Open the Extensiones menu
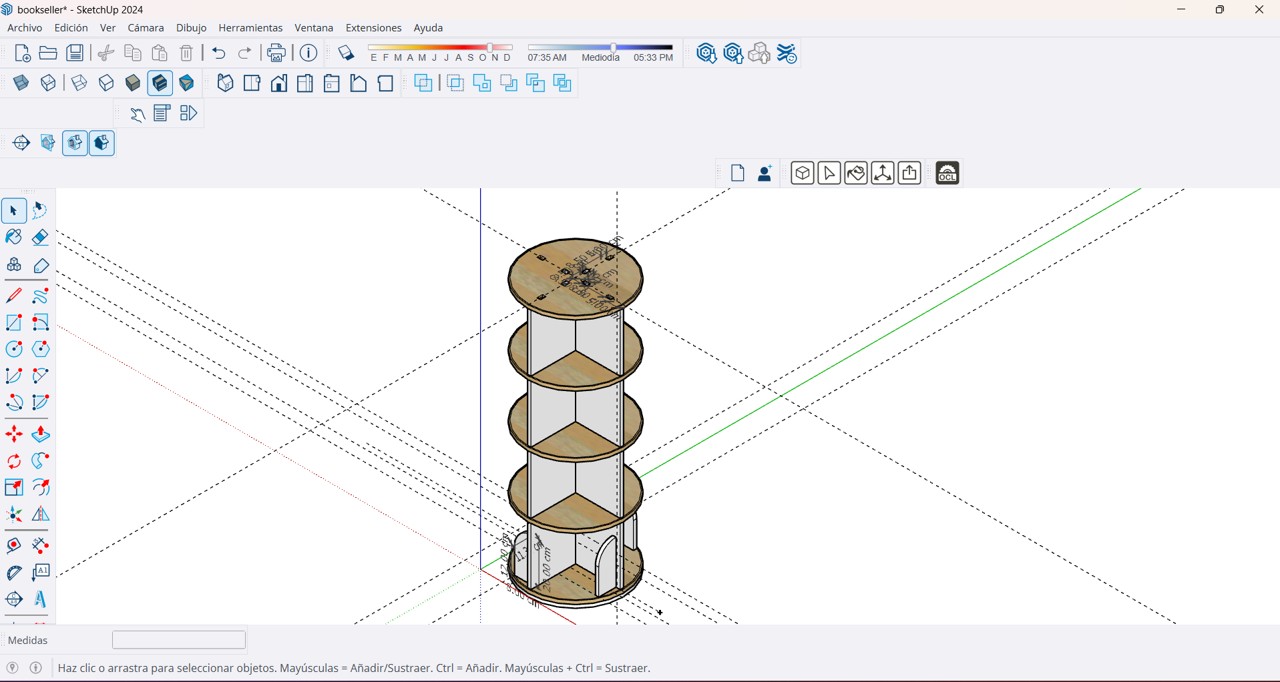This screenshot has height=682, width=1280. (x=373, y=28)
